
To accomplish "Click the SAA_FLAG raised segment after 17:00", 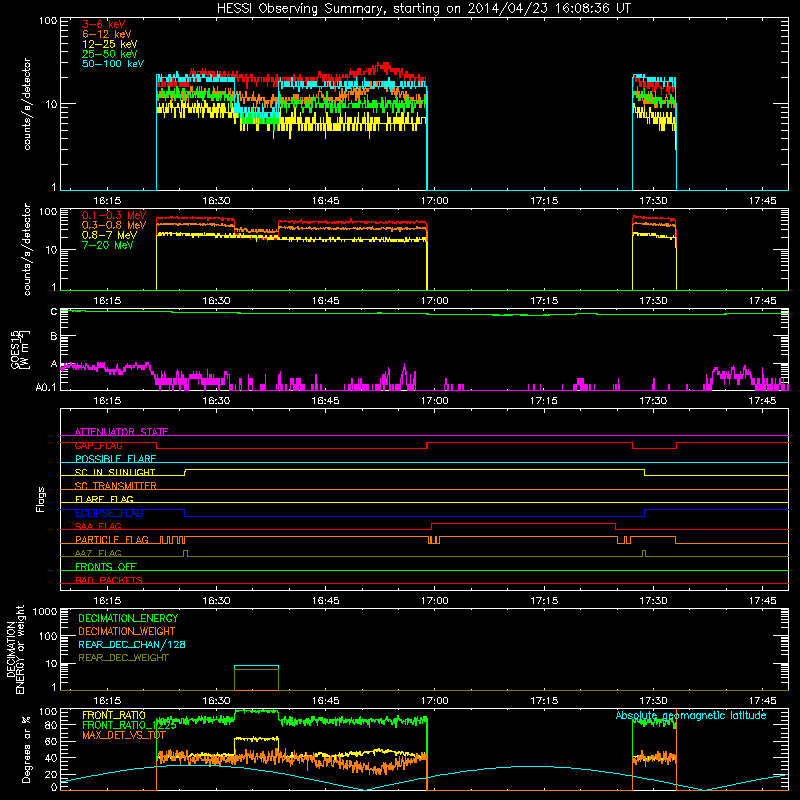I will [523, 524].
